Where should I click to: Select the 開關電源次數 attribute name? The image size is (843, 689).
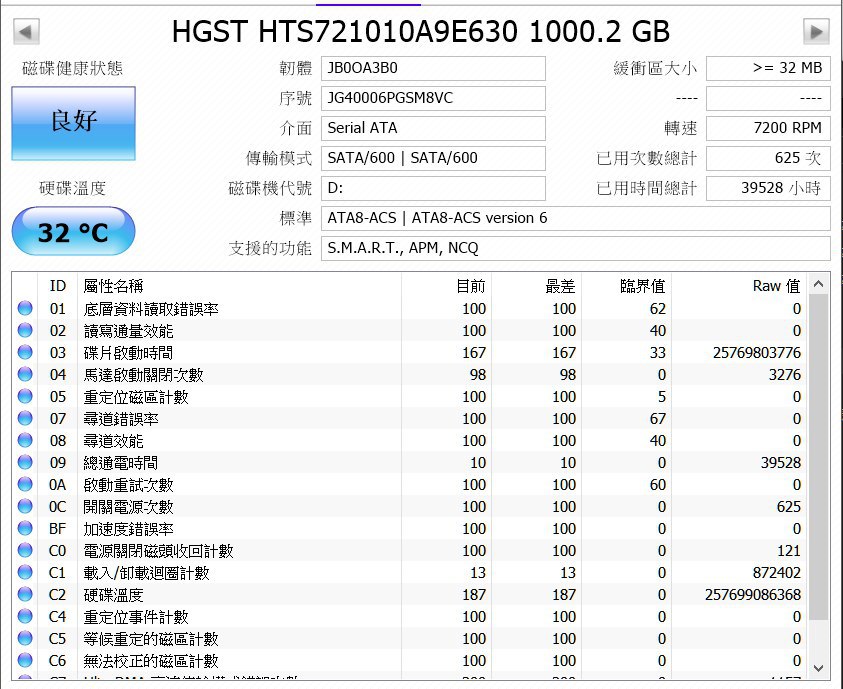pos(128,507)
